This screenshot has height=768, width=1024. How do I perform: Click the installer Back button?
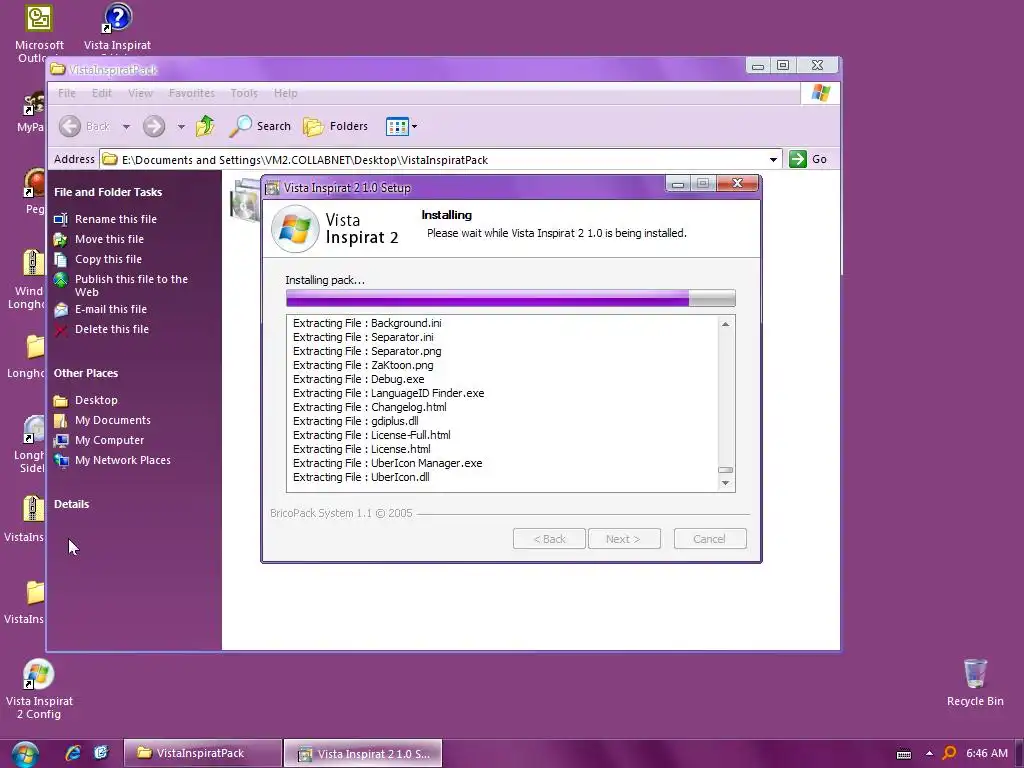click(549, 539)
